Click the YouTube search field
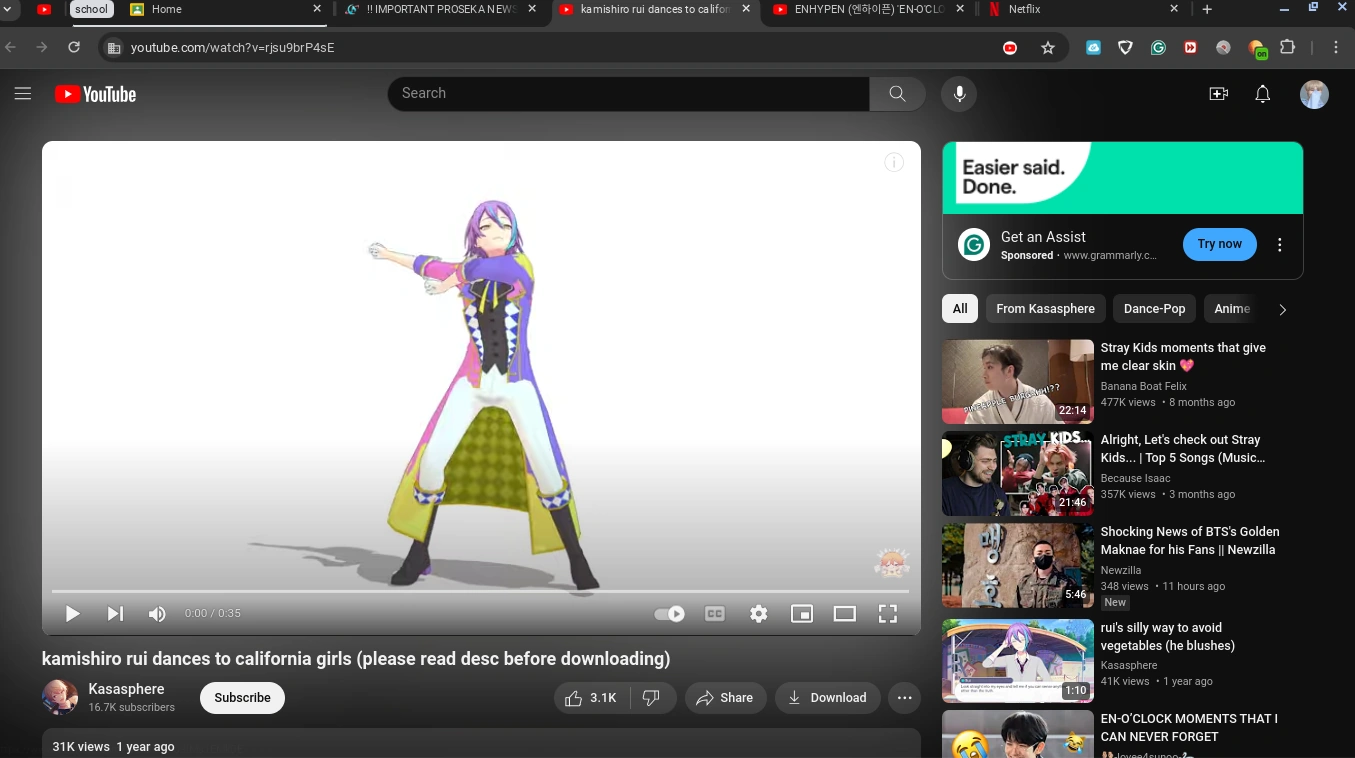Screen dimensions: 1355x758 click(628, 94)
